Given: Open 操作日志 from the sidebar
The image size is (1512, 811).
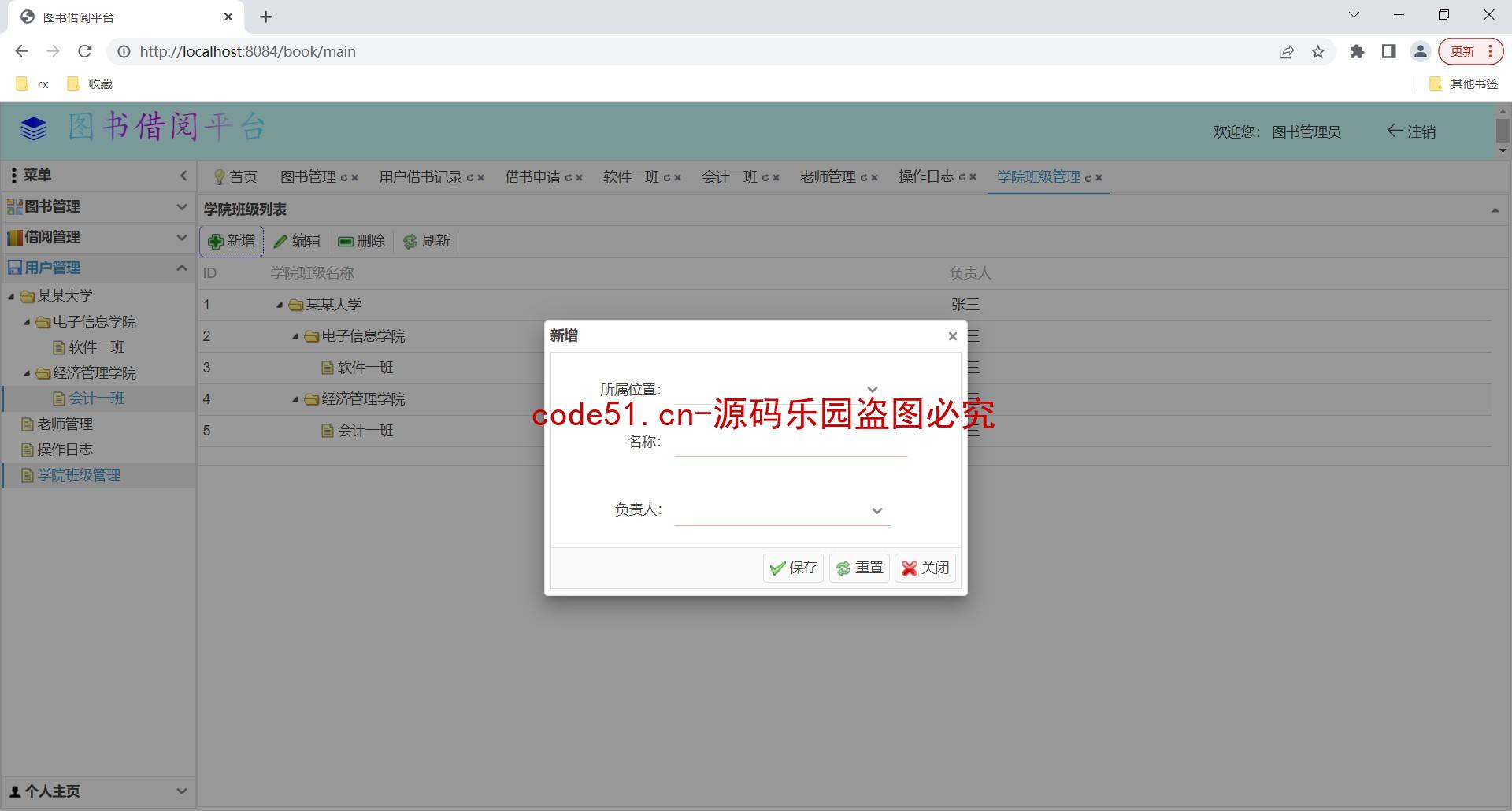Looking at the screenshot, I should pos(65,450).
